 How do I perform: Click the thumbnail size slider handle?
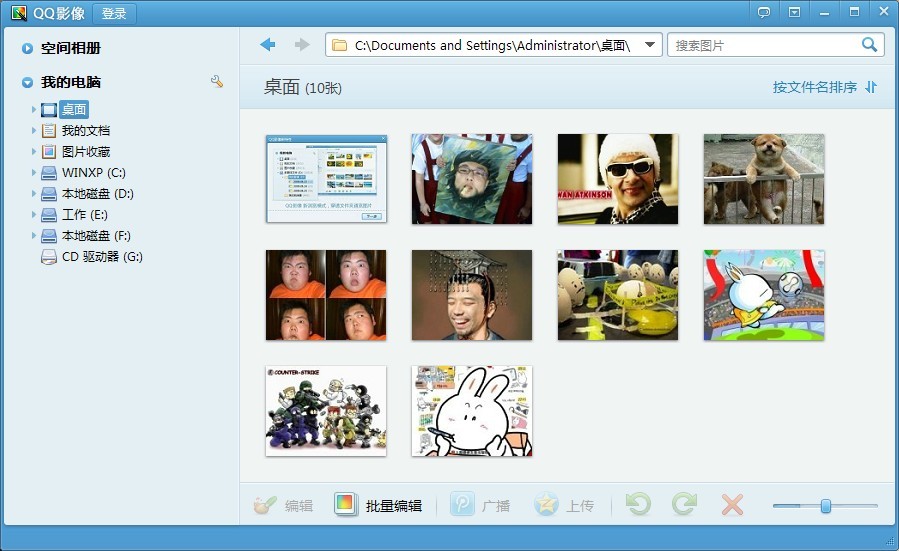826,506
